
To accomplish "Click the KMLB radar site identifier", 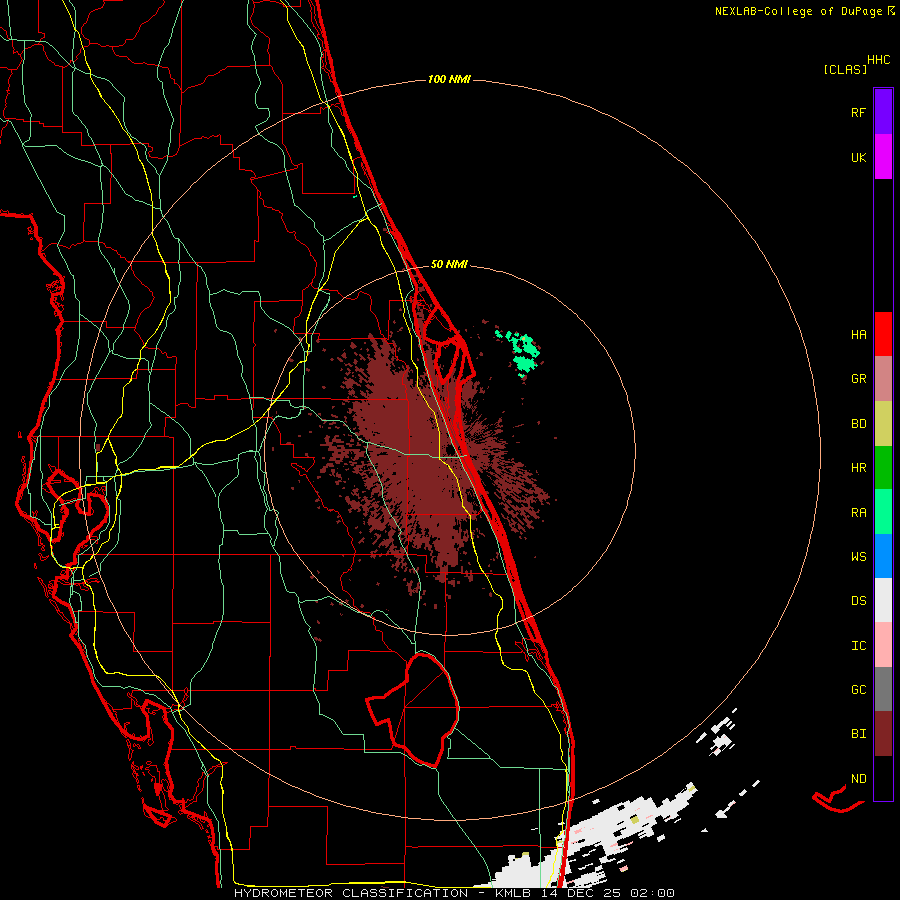I will pyautogui.click(x=516, y=893).
